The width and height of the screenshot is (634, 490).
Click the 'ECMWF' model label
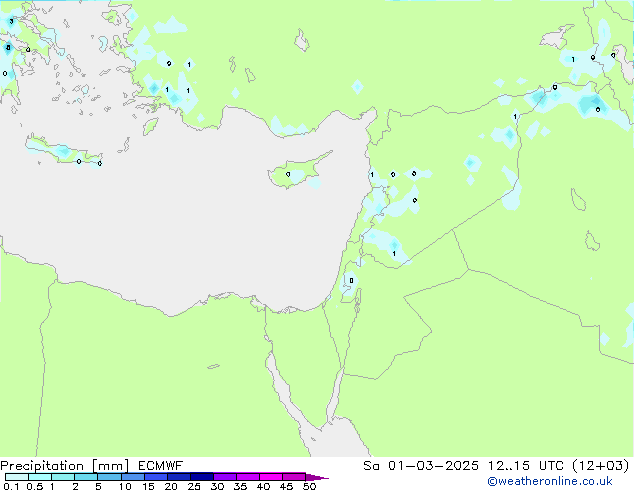tap(161, 466)
